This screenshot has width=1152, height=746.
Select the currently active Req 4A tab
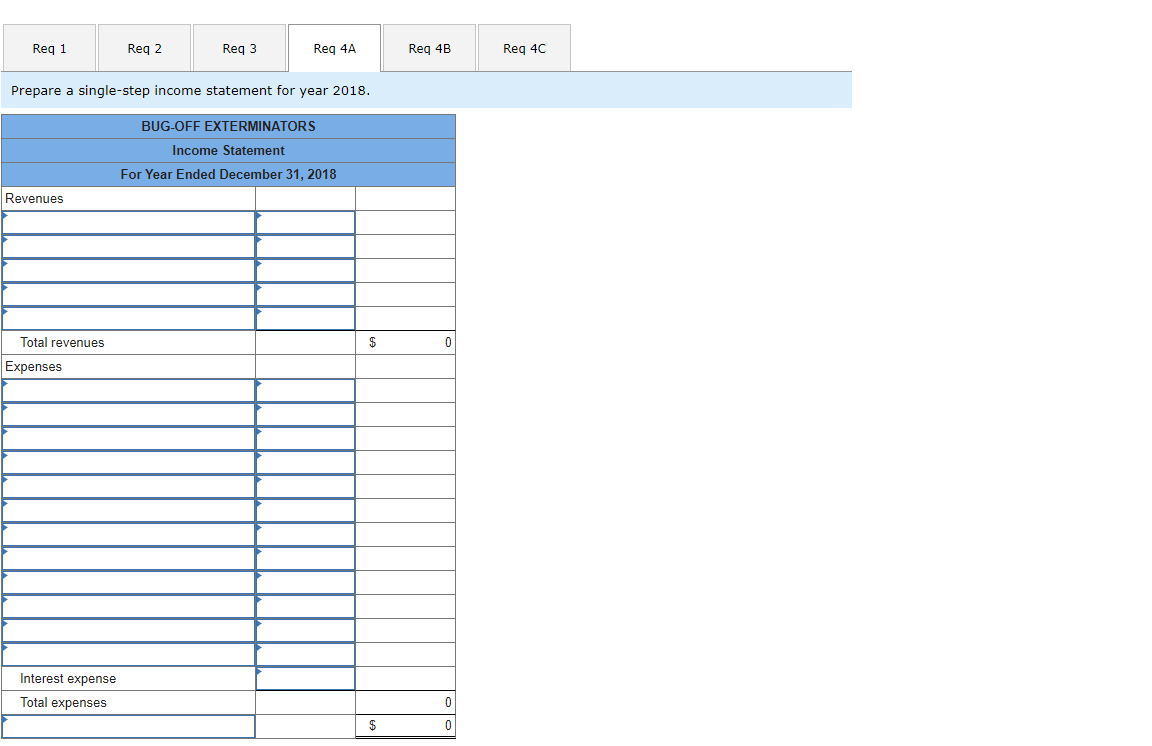(333, 47)
